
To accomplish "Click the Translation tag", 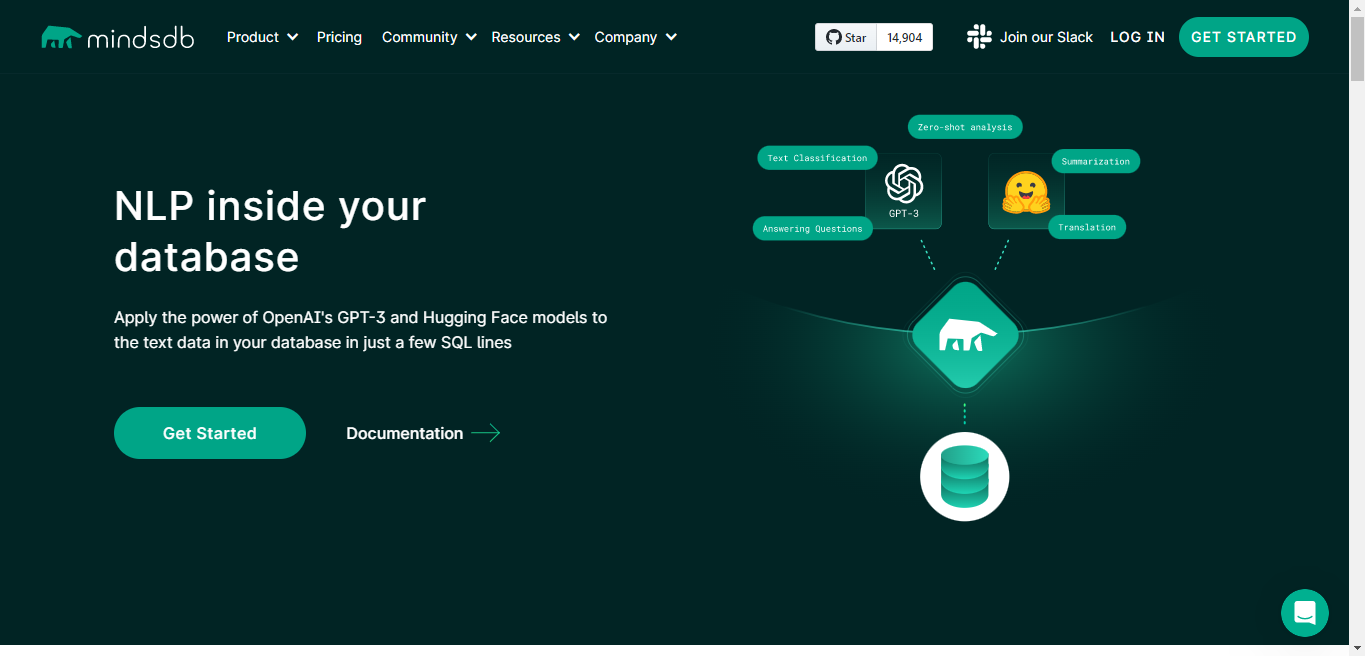I will point(1087,227).
